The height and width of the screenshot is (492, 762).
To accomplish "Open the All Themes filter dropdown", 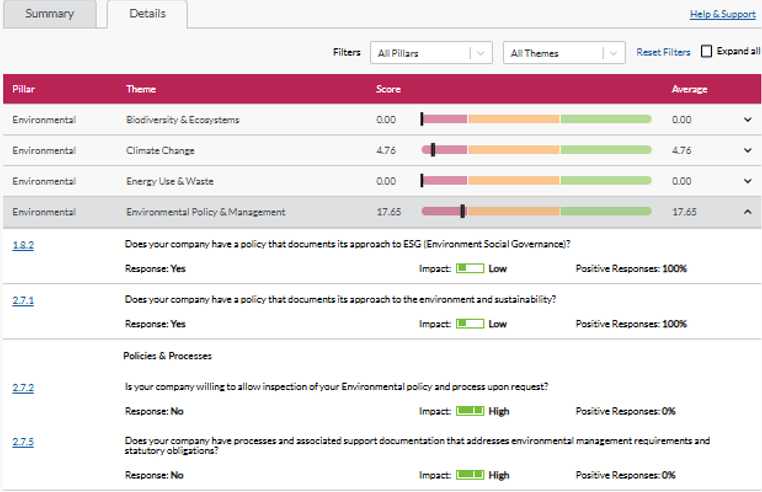I will pos(563,53).
